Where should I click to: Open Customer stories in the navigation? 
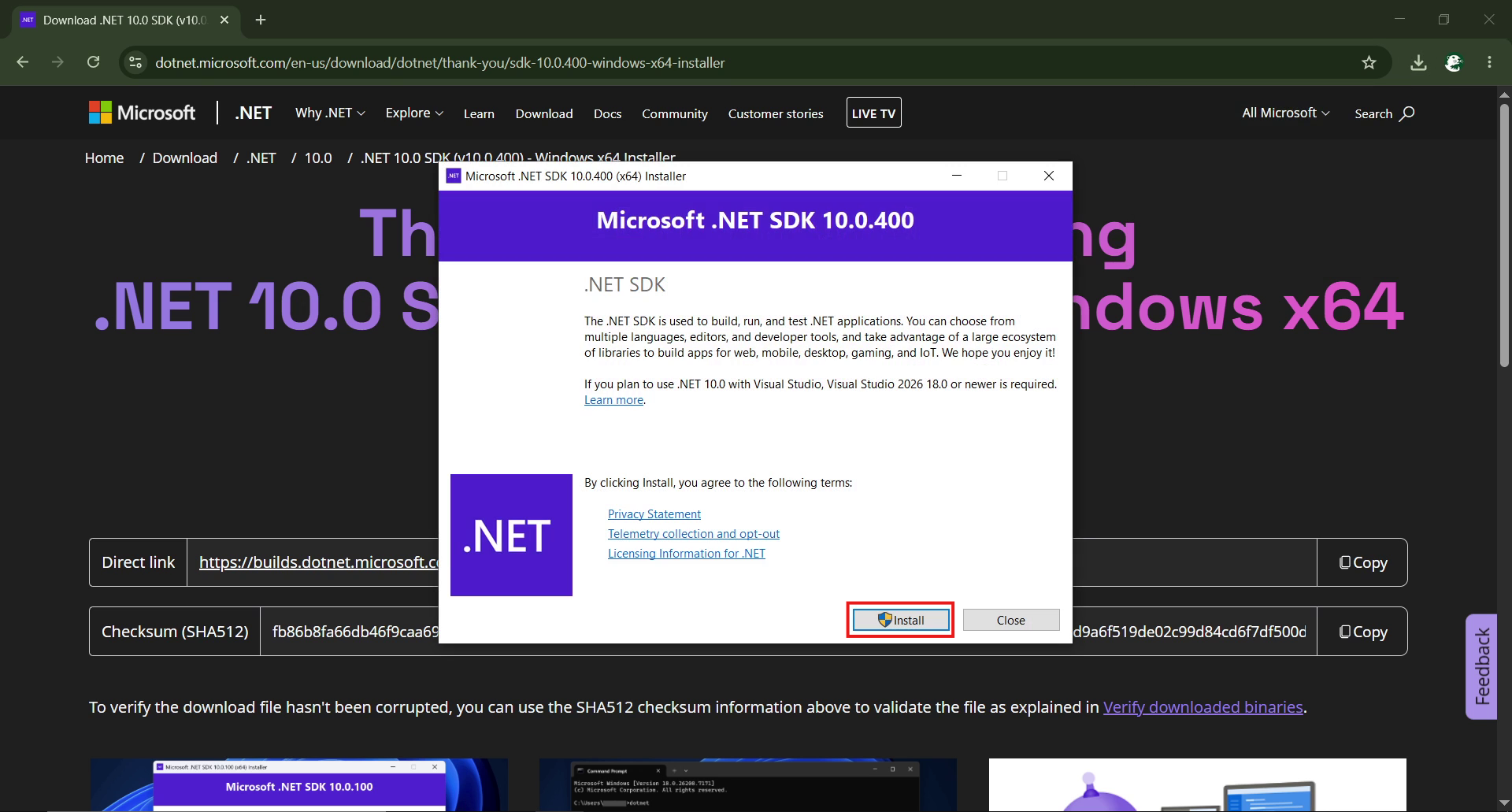pos(776,113)
